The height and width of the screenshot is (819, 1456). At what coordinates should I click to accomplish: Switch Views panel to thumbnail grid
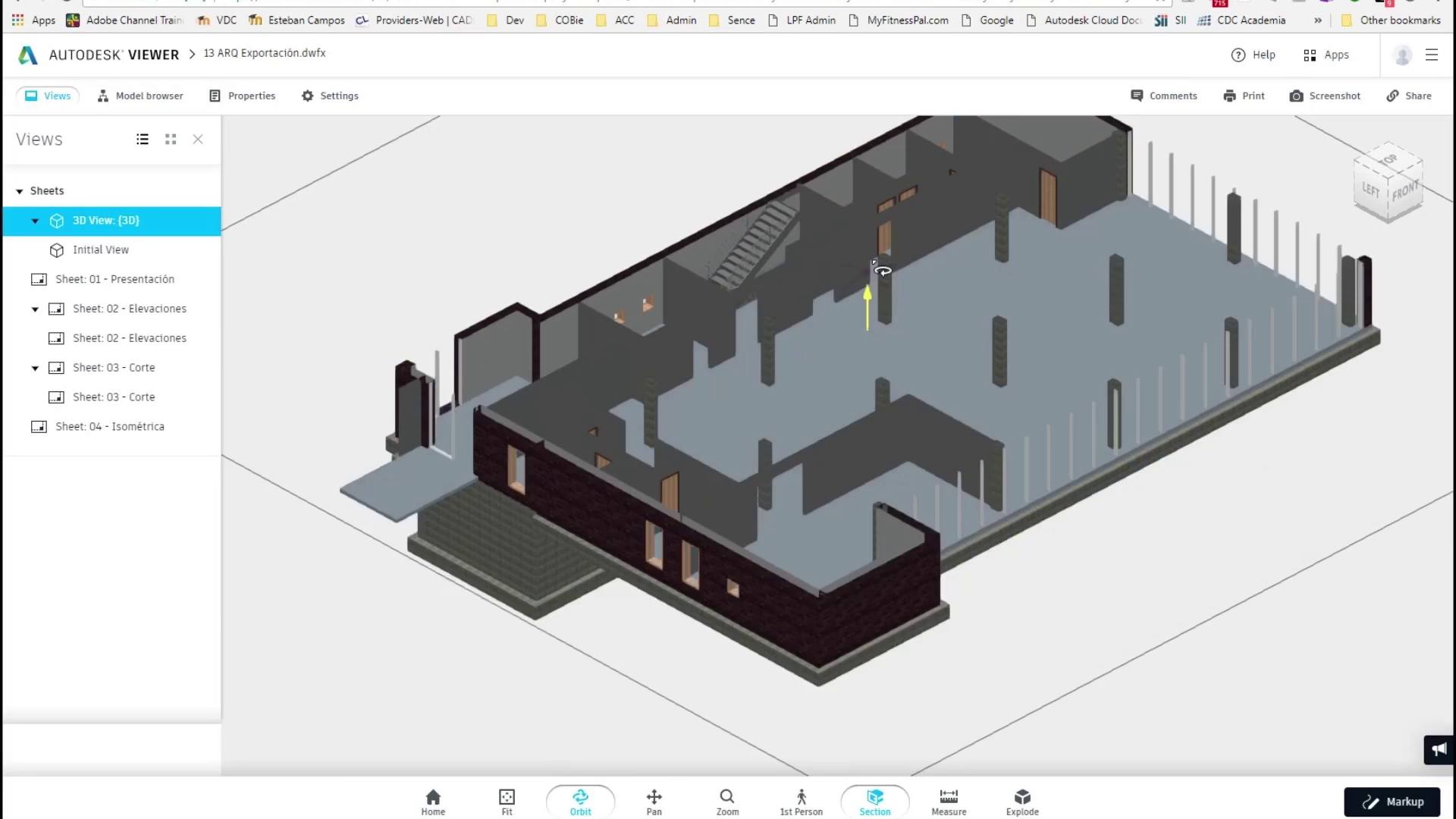(x=171, y=140)
